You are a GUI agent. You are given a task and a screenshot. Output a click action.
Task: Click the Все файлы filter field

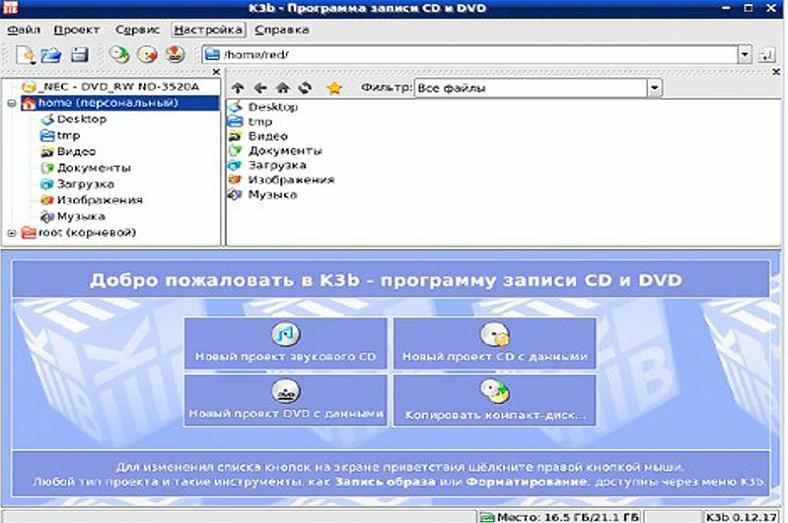click(x=531, y=88)
